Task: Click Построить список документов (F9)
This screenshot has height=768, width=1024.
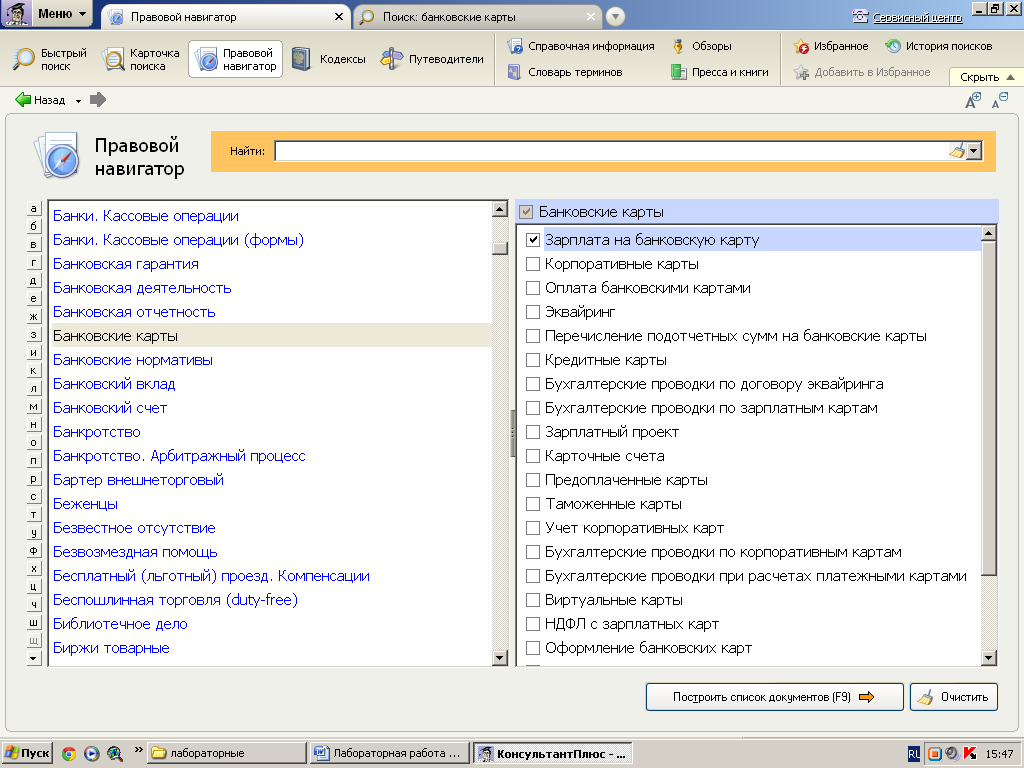Action: click(775, 697)
